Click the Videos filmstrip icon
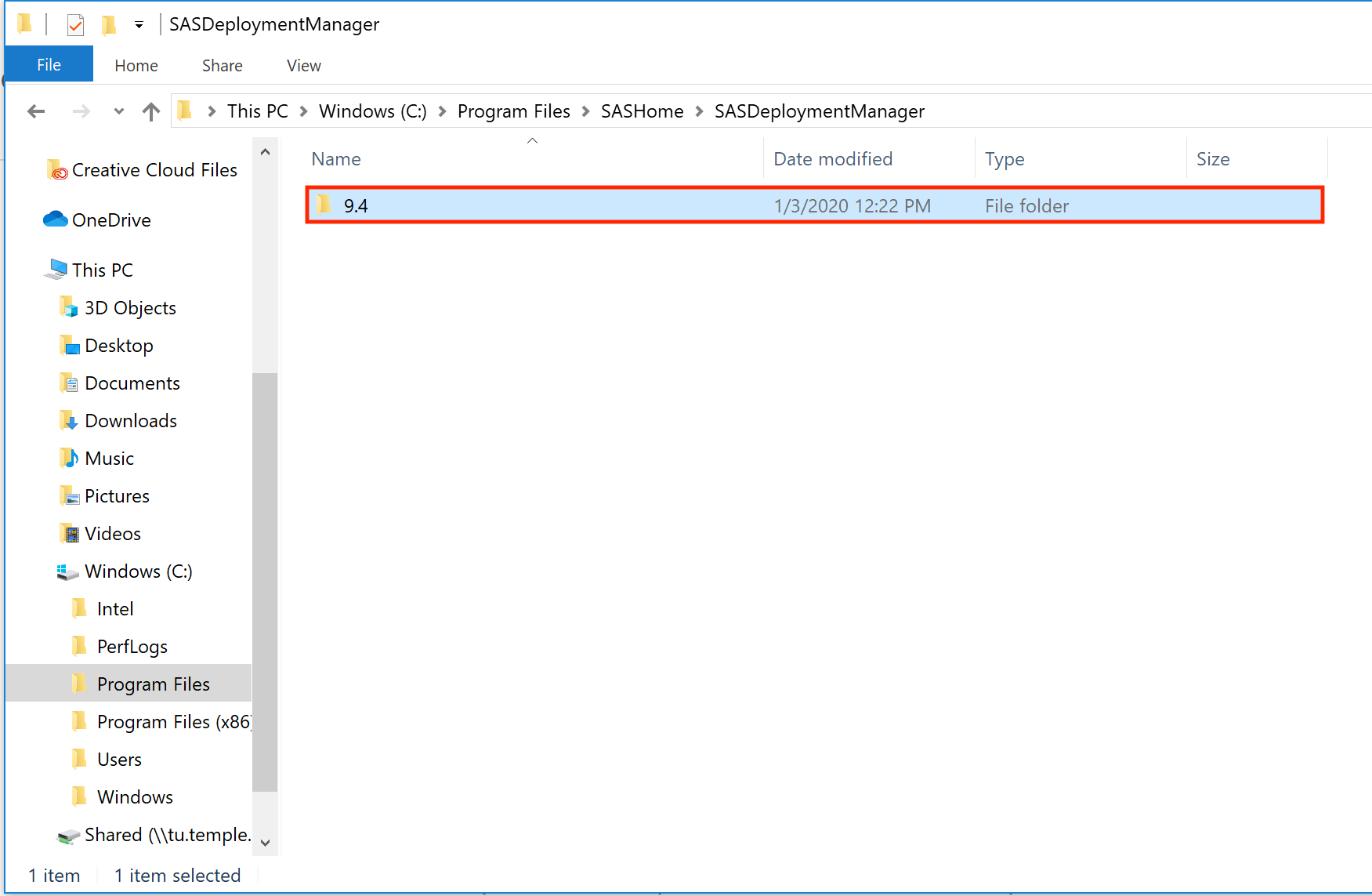Image resolution: width=1372 pixels, height=896 pixels. point(69,533)
